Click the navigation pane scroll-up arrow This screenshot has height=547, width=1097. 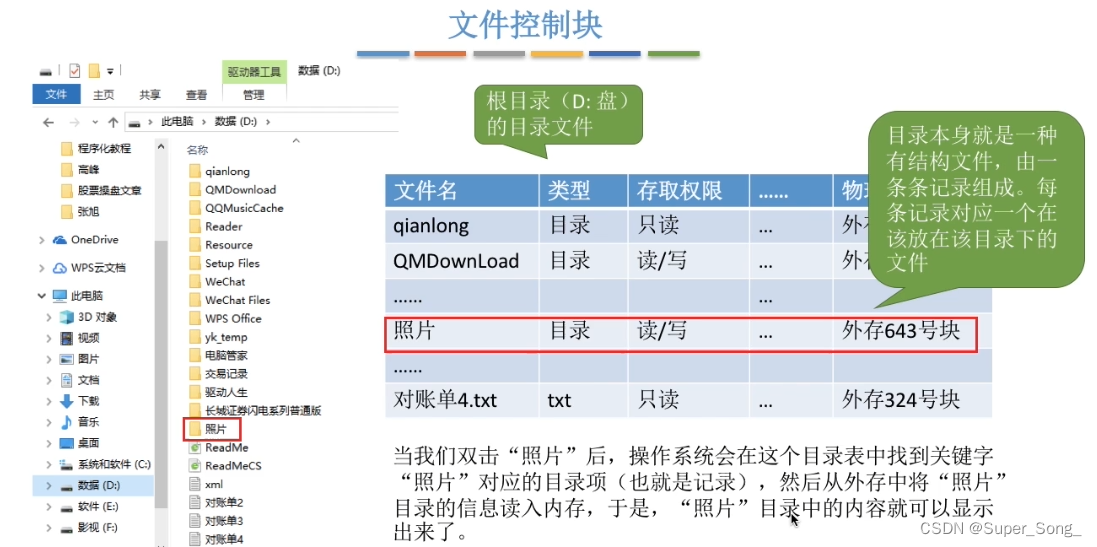(x=161, y=147)
